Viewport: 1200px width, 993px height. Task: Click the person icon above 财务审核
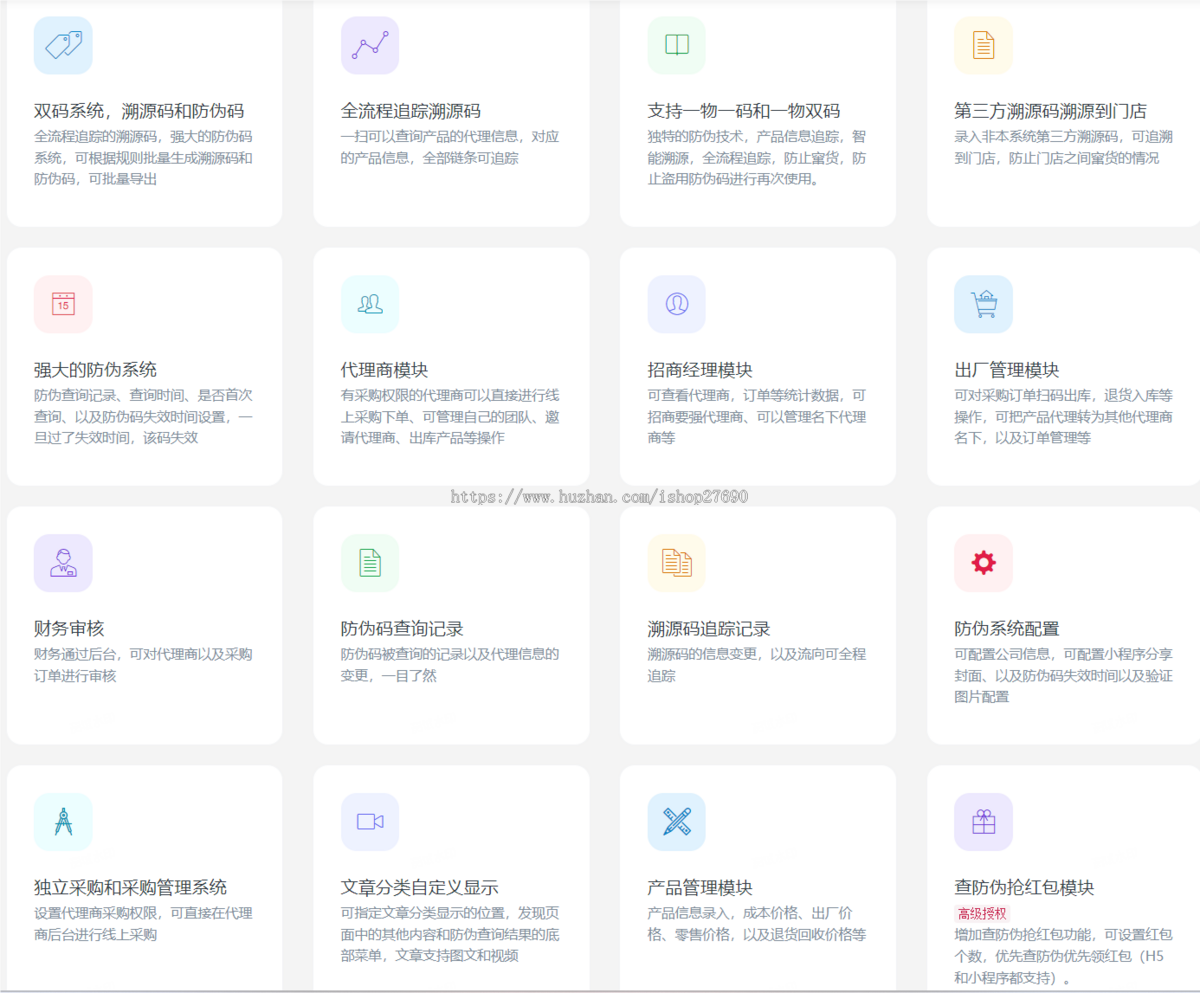click(x=63, y=563)
